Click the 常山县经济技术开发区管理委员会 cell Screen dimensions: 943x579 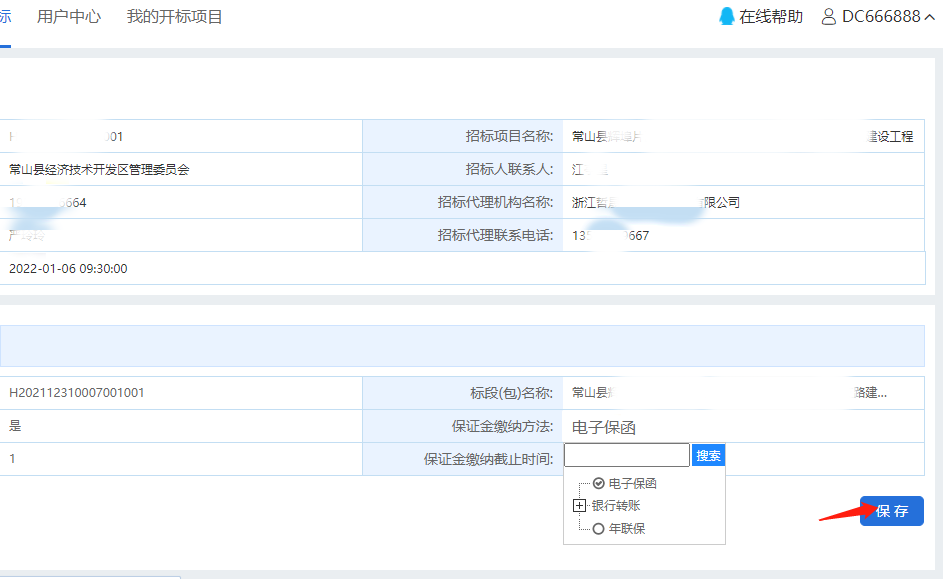[99, 170]
